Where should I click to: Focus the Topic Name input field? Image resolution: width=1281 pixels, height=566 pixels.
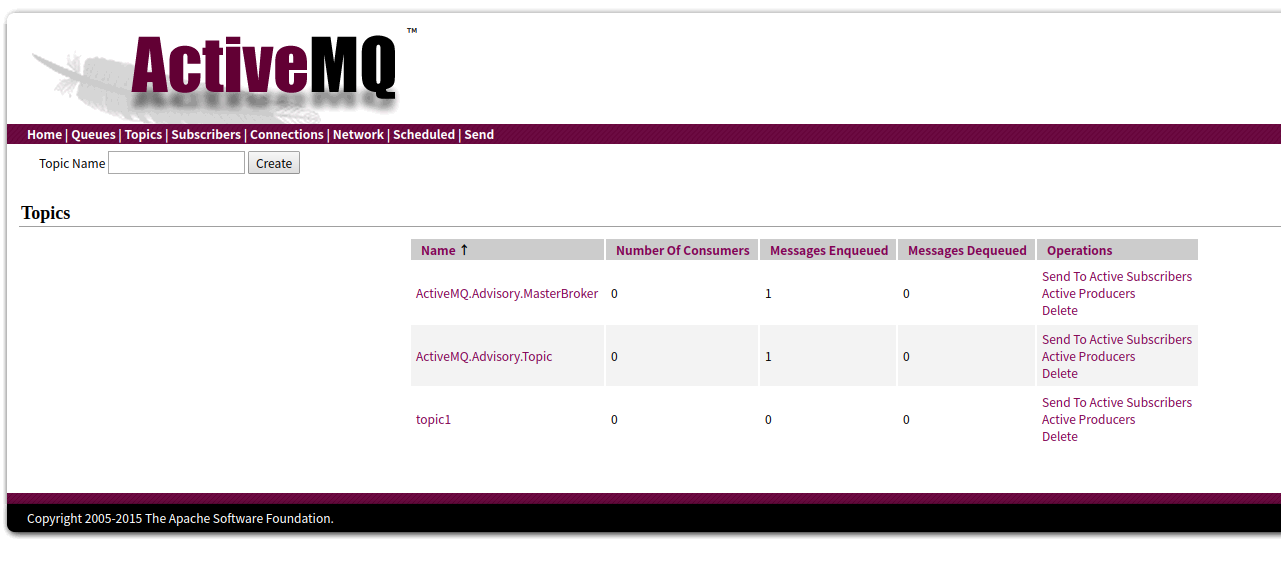[176, 163]
